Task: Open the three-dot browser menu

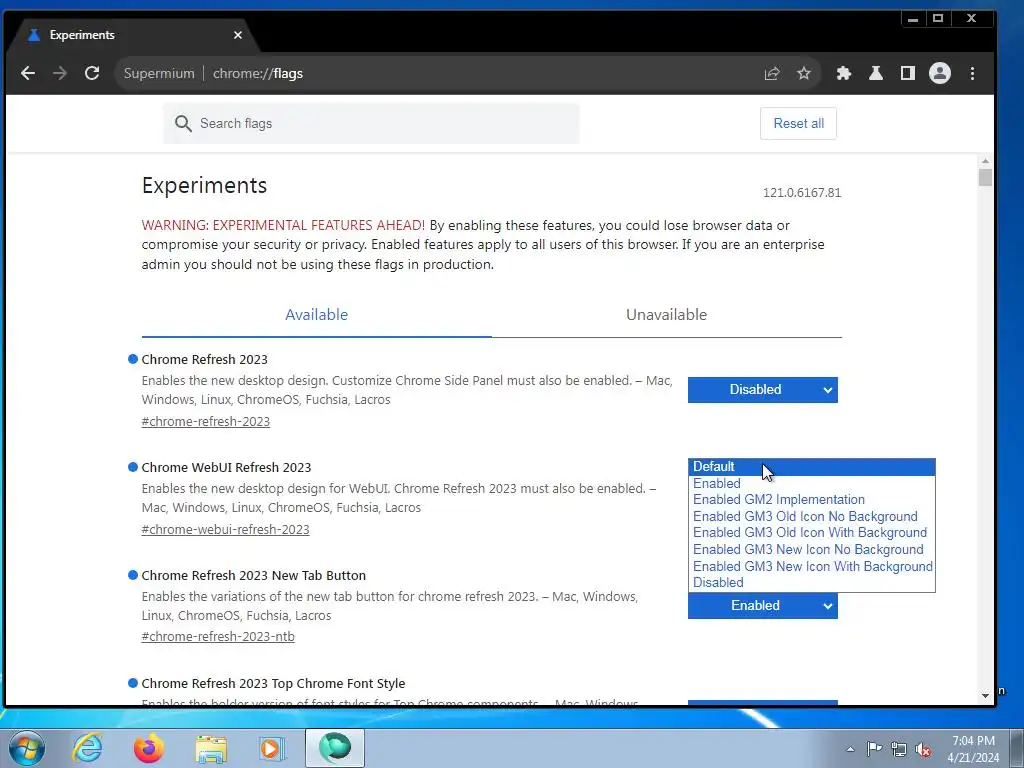Action: 972,73
